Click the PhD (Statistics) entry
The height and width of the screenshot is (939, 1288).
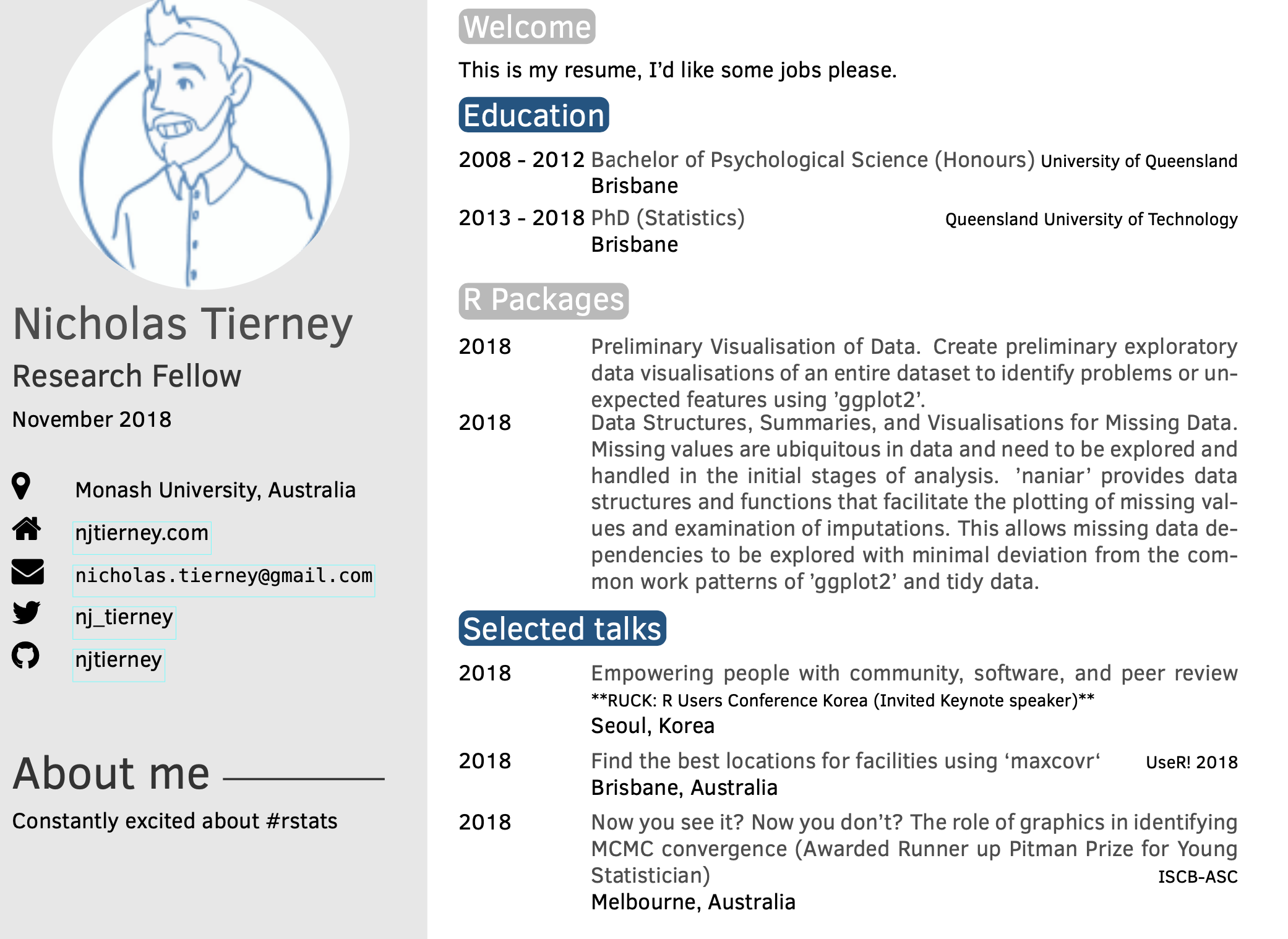668,218
